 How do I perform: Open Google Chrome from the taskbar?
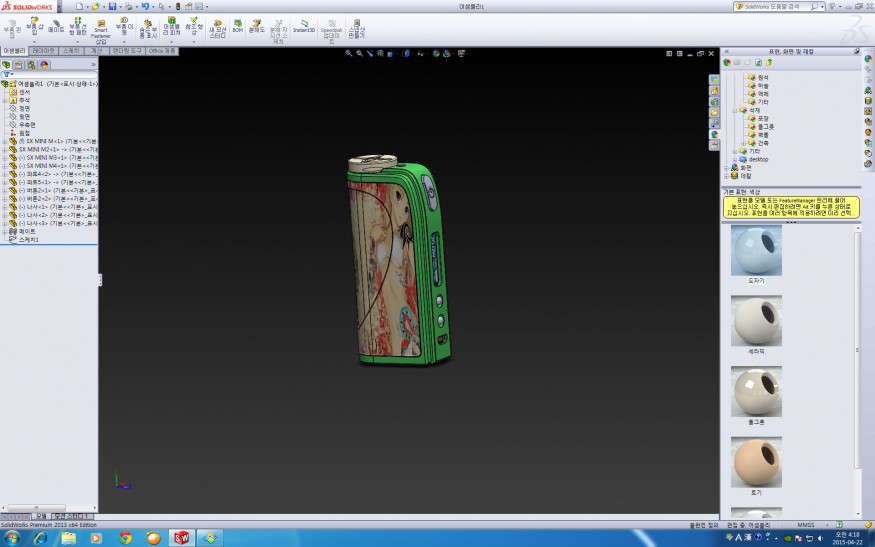tap(126, 538)
